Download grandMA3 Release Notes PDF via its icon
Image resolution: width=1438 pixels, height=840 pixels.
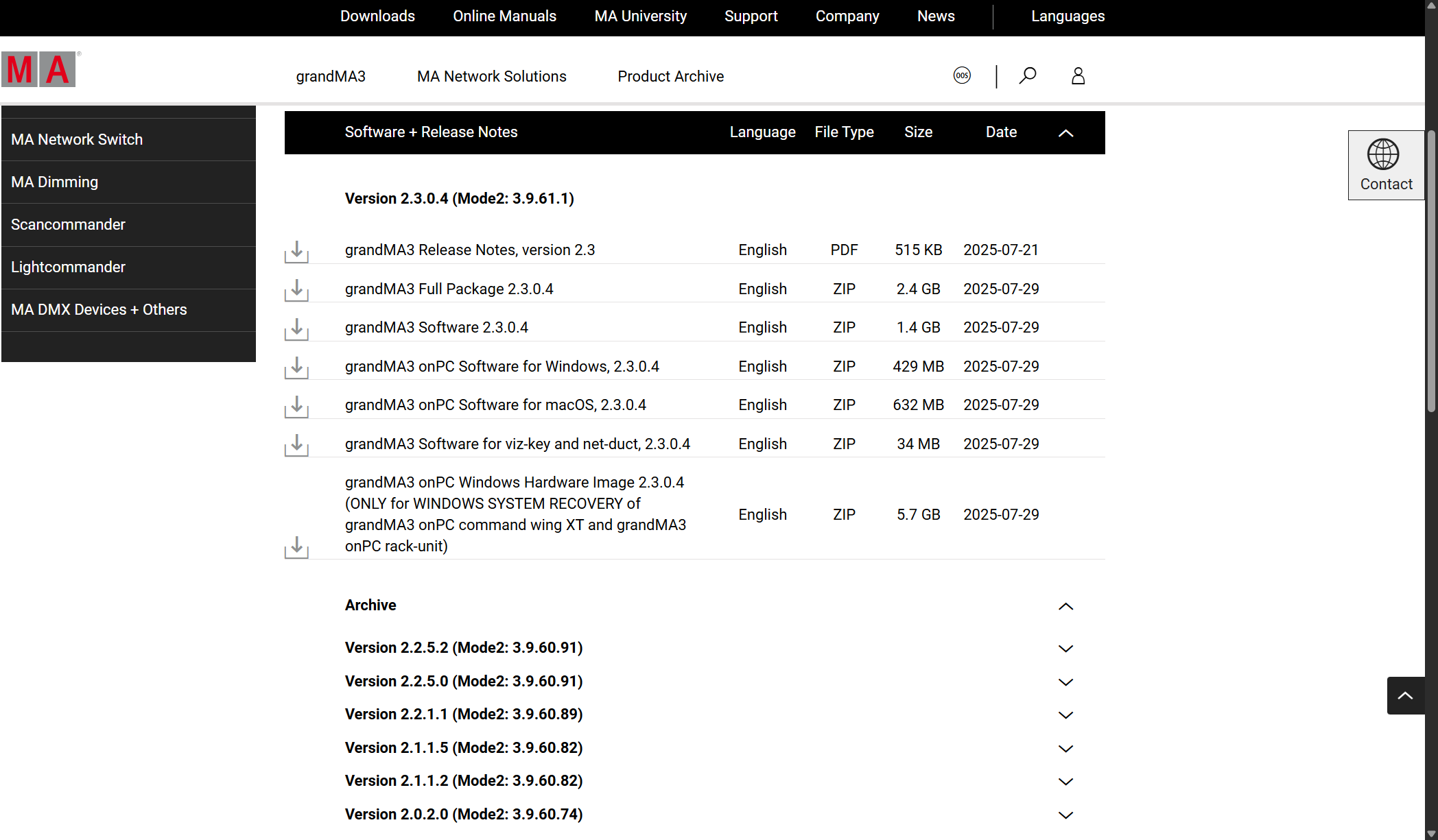[x=296, y=251]
